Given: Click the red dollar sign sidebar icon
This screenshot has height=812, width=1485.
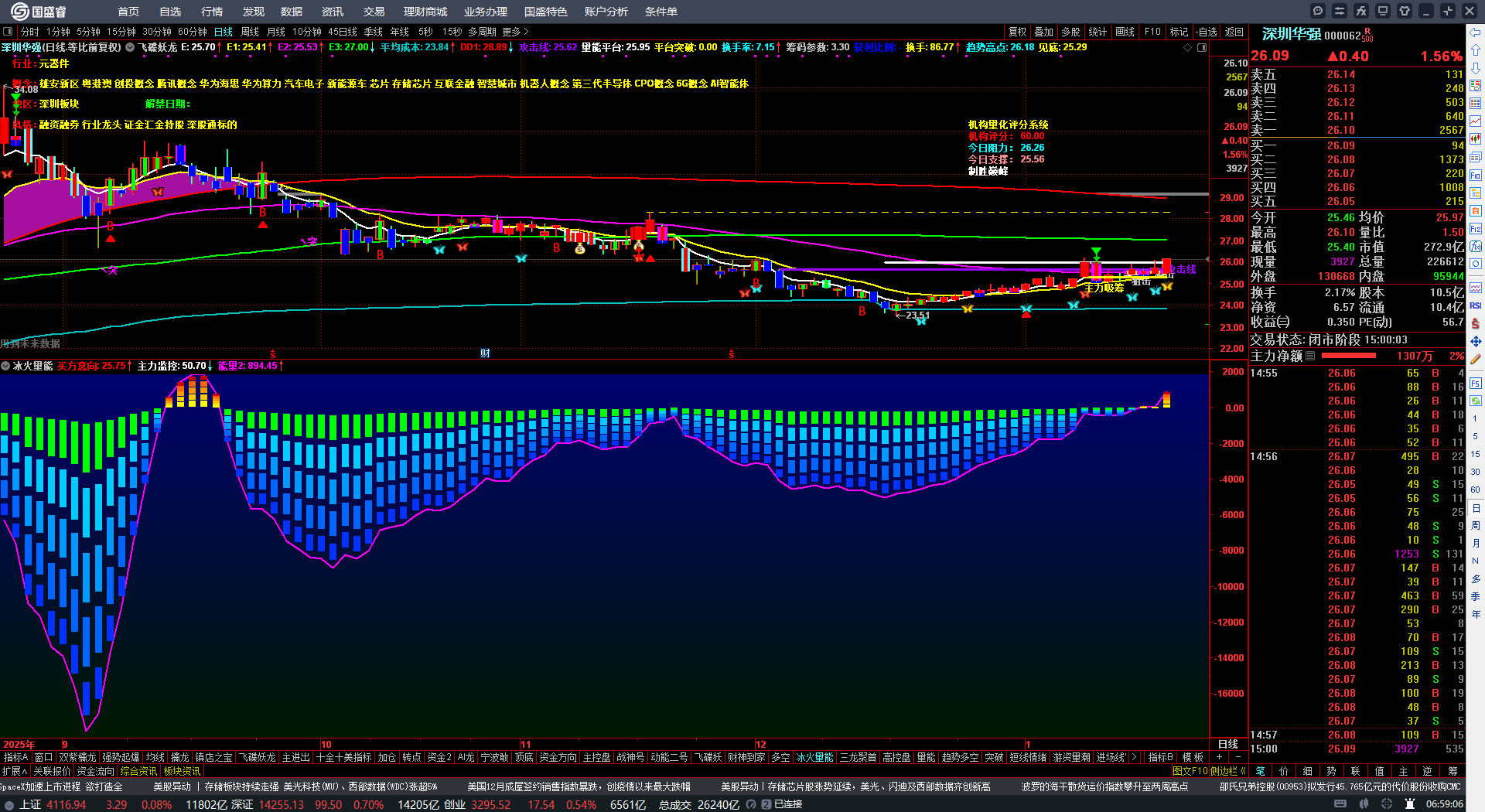Looking at the screenshot, I should point(1476,323).
